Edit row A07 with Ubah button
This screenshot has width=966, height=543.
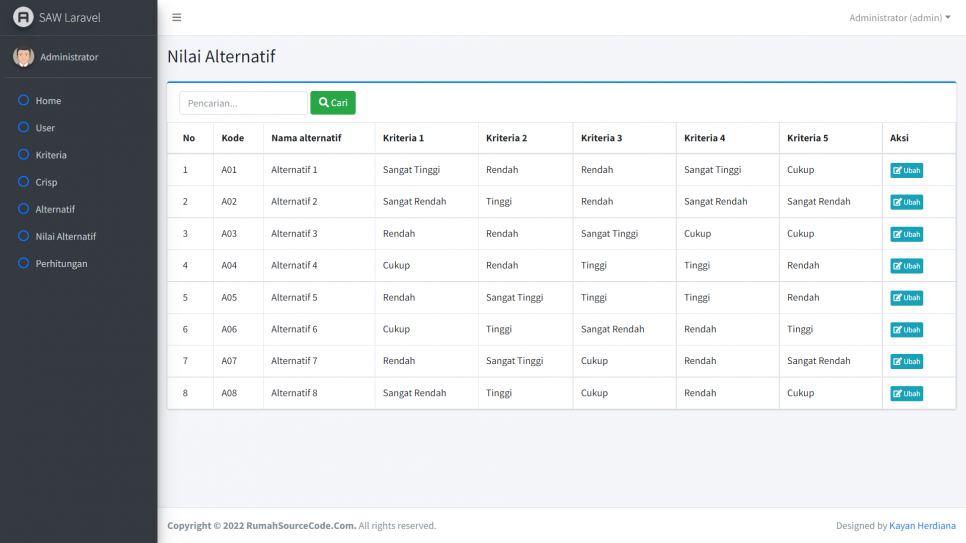(906, 361)
